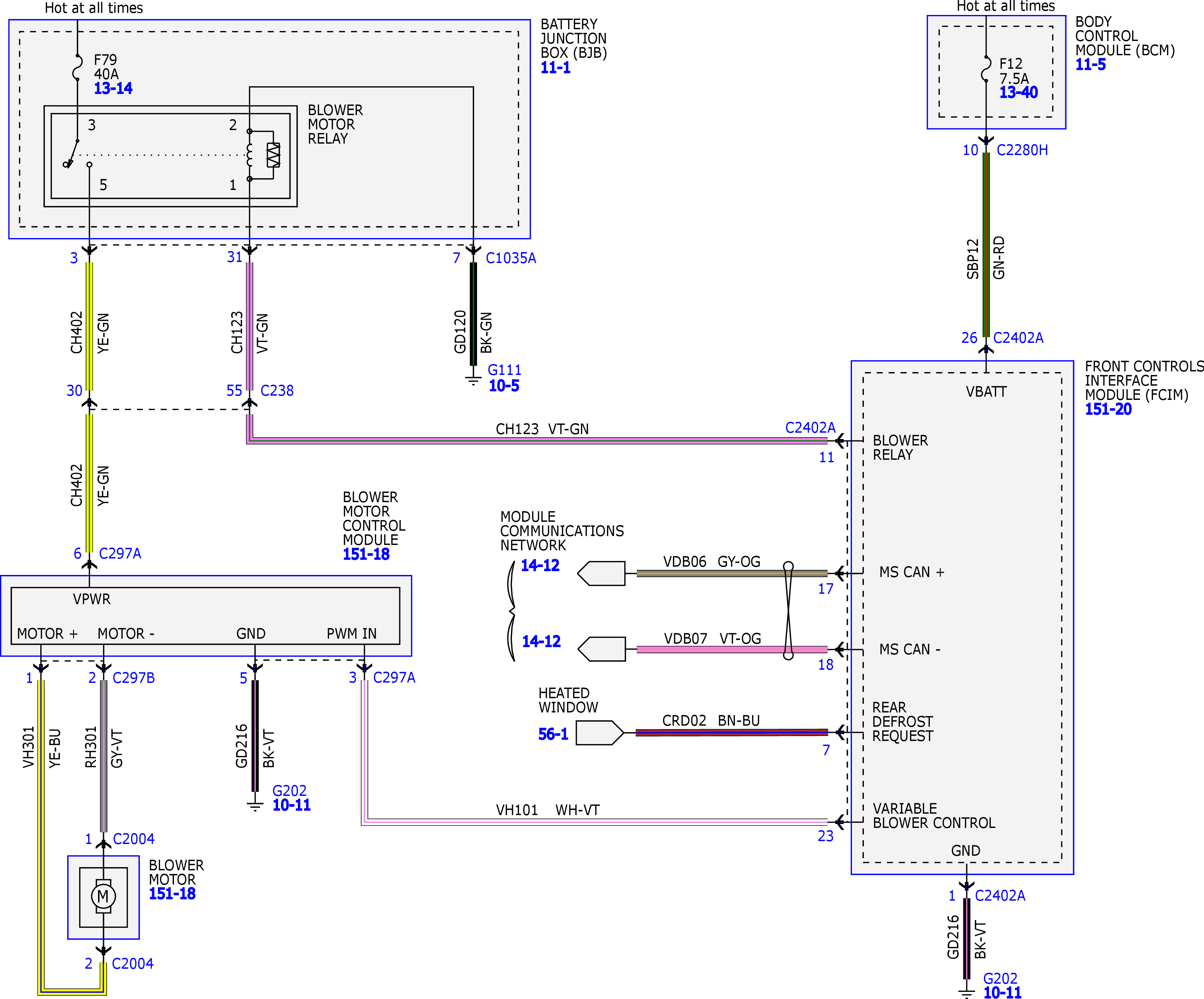Click the G111 ground symbol
The width and height of the screenshot is (1204, 999).
[x=473, y=380]
